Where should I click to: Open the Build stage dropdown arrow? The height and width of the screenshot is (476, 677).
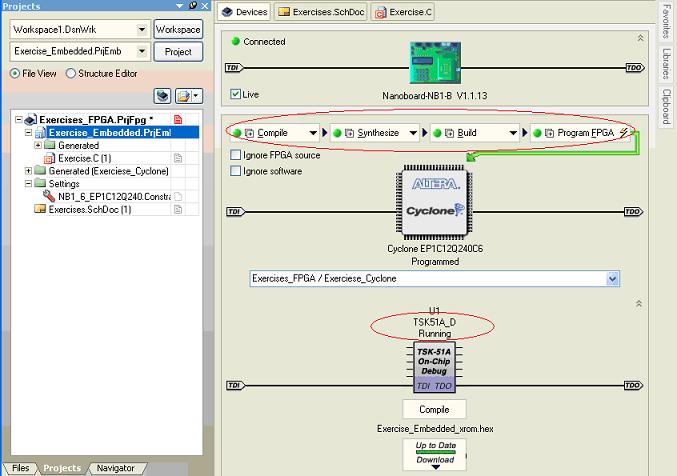(513, 133)
